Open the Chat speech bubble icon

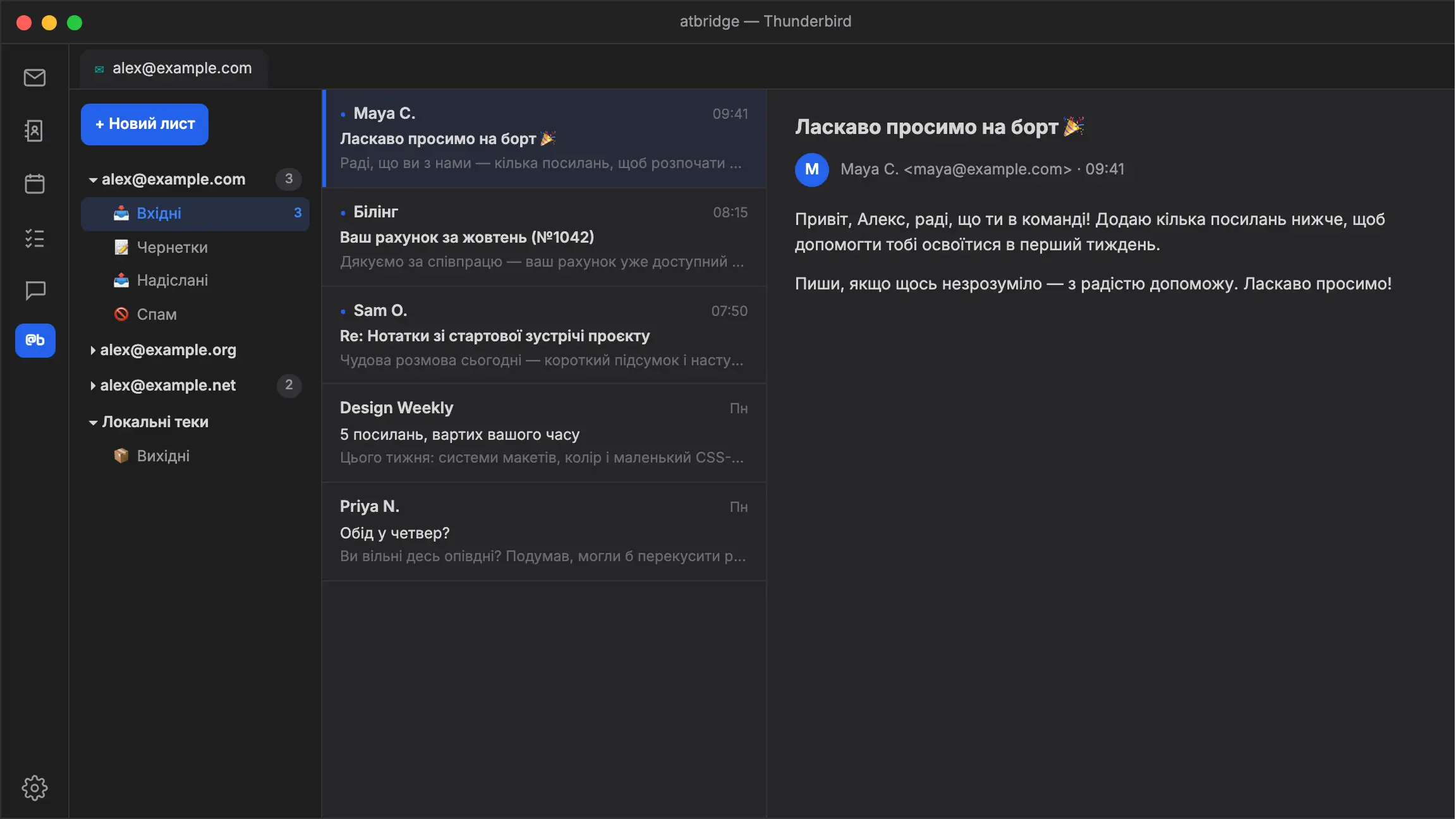35,291
